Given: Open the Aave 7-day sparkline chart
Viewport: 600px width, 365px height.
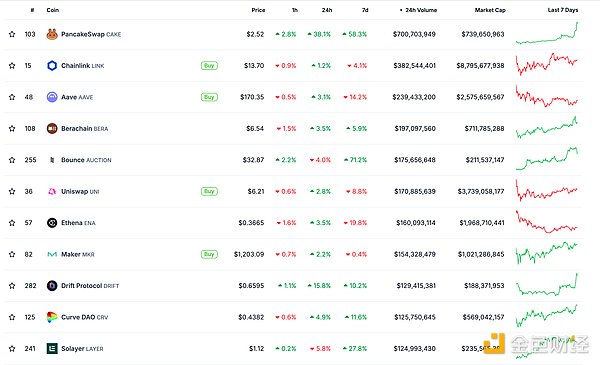Looking at the screenshot, I should tap(546, 96).
